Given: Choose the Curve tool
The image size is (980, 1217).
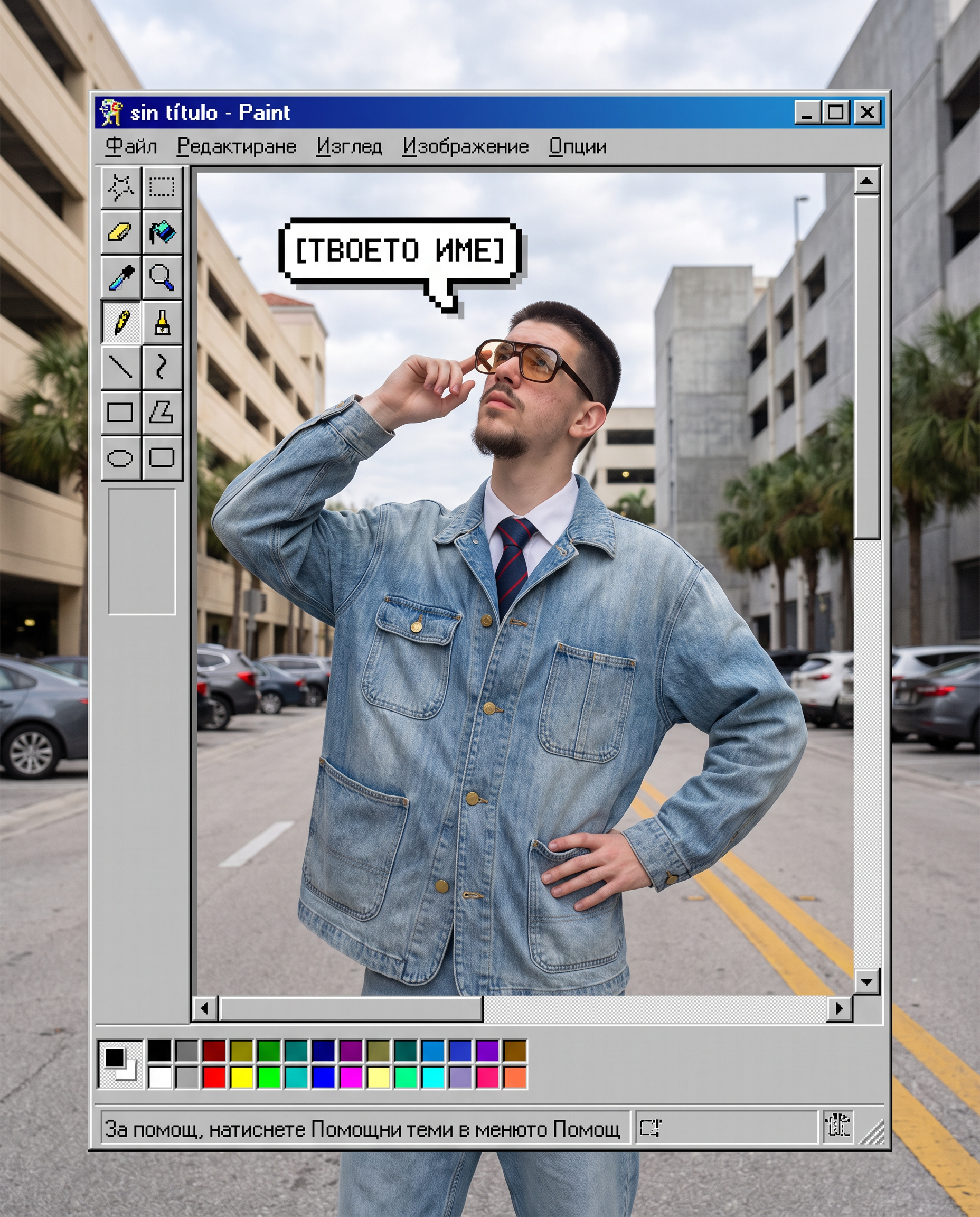Looking at the screenshot, I should pos(162,367).
